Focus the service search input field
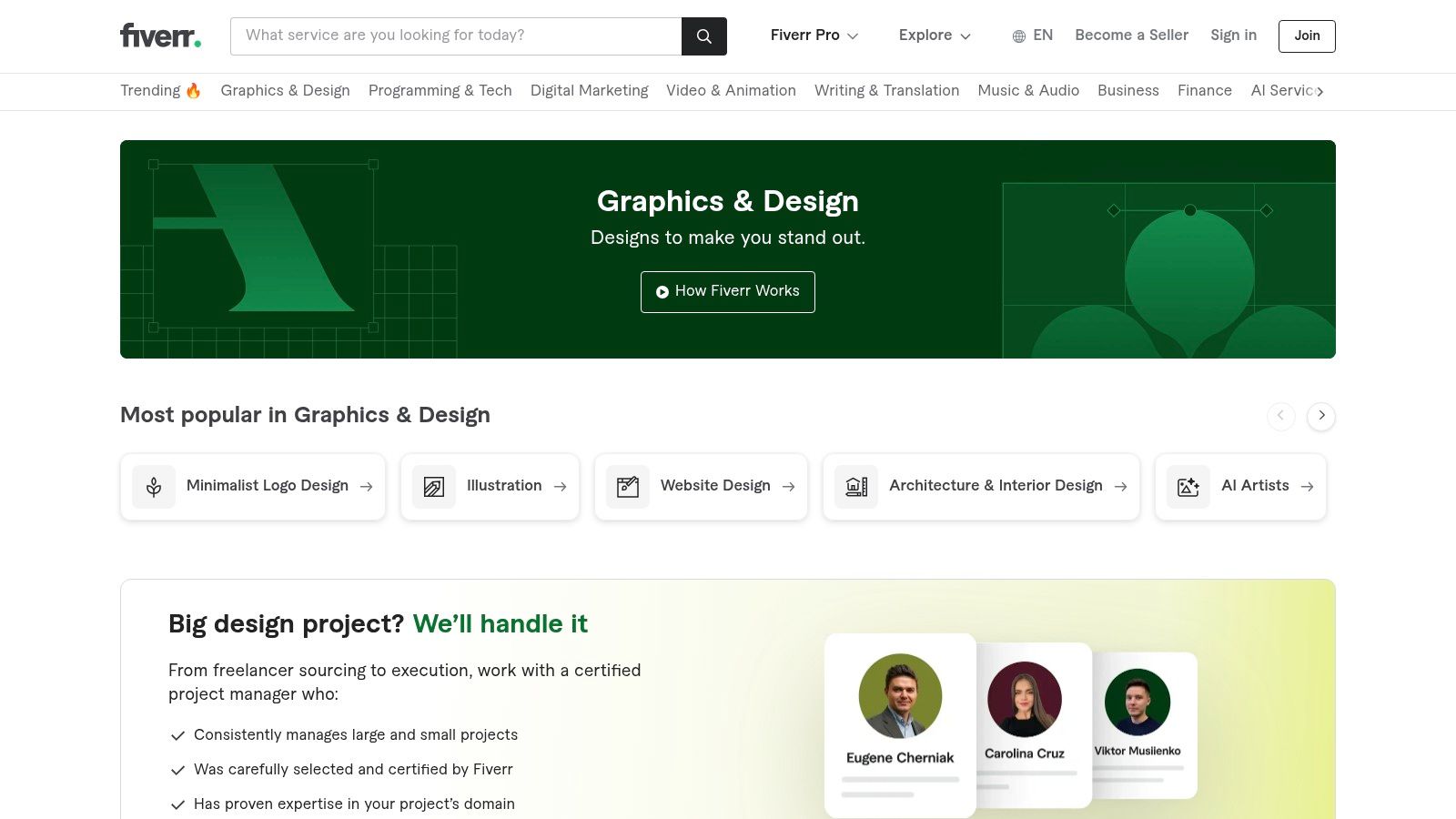1456x819 pixels. pos(456,36)
